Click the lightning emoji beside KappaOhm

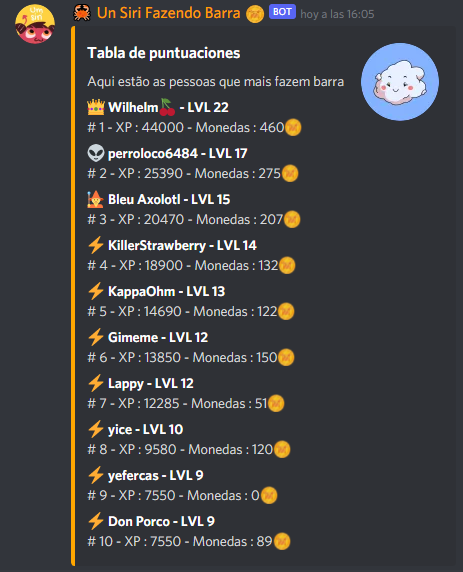tap(96, 291)
